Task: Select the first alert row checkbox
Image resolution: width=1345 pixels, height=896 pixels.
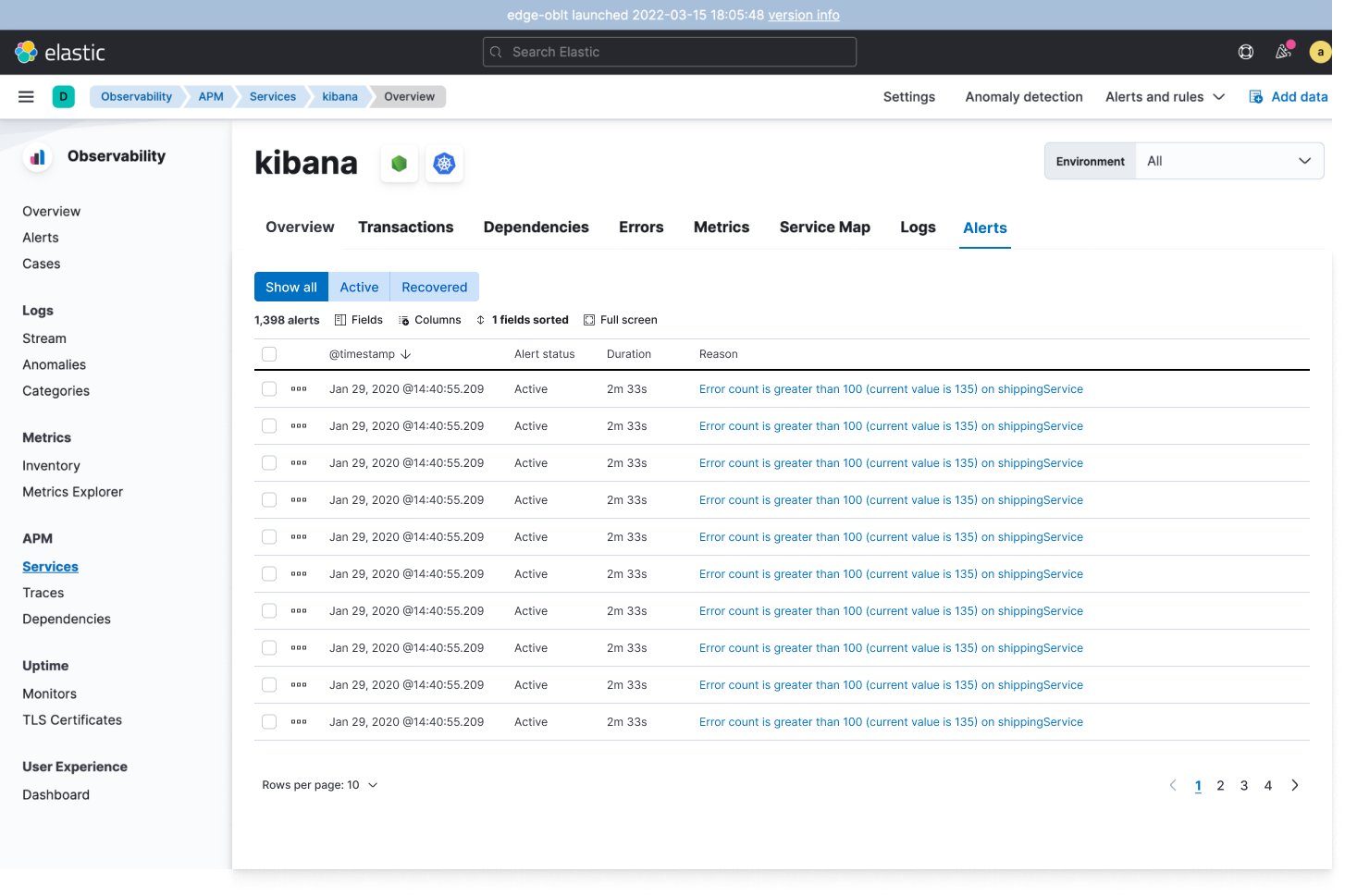Action: pyautogui.click(x=269, y=389)
